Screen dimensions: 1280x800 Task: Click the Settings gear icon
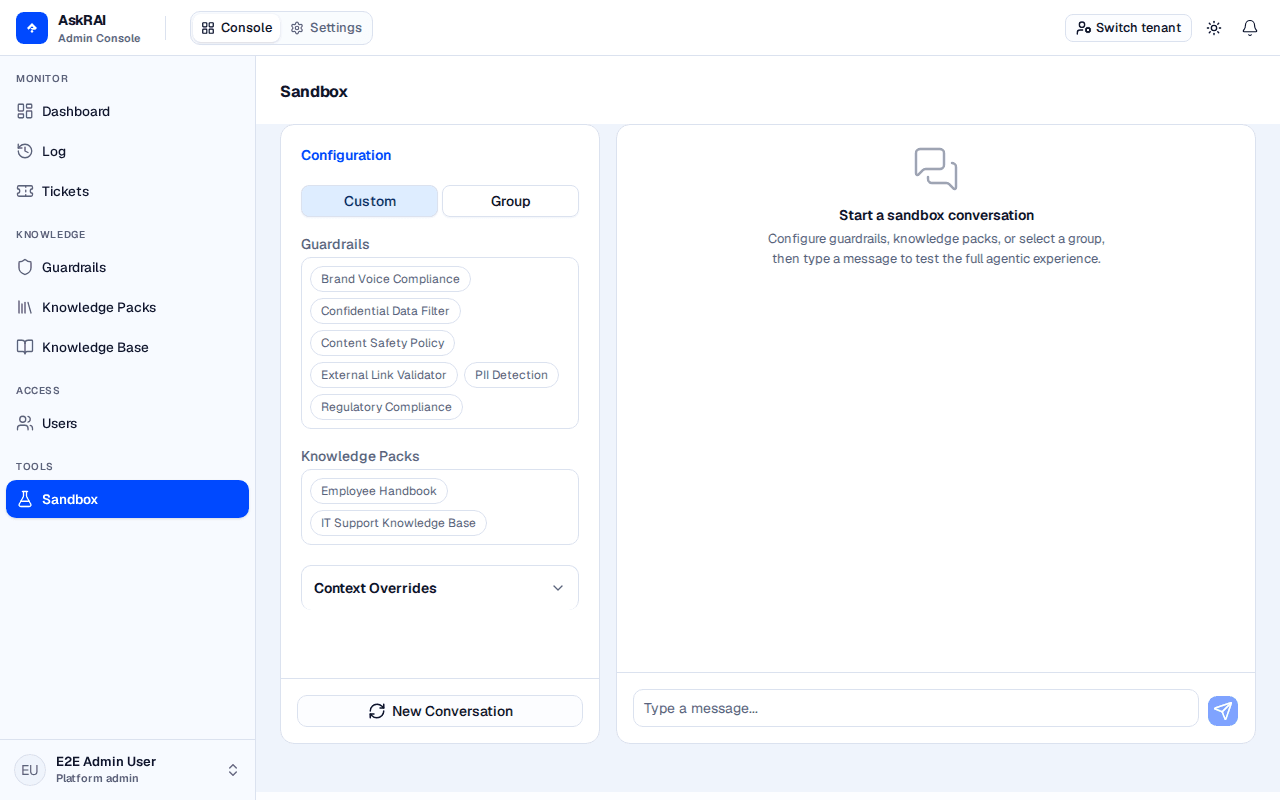tap(297, 28)
